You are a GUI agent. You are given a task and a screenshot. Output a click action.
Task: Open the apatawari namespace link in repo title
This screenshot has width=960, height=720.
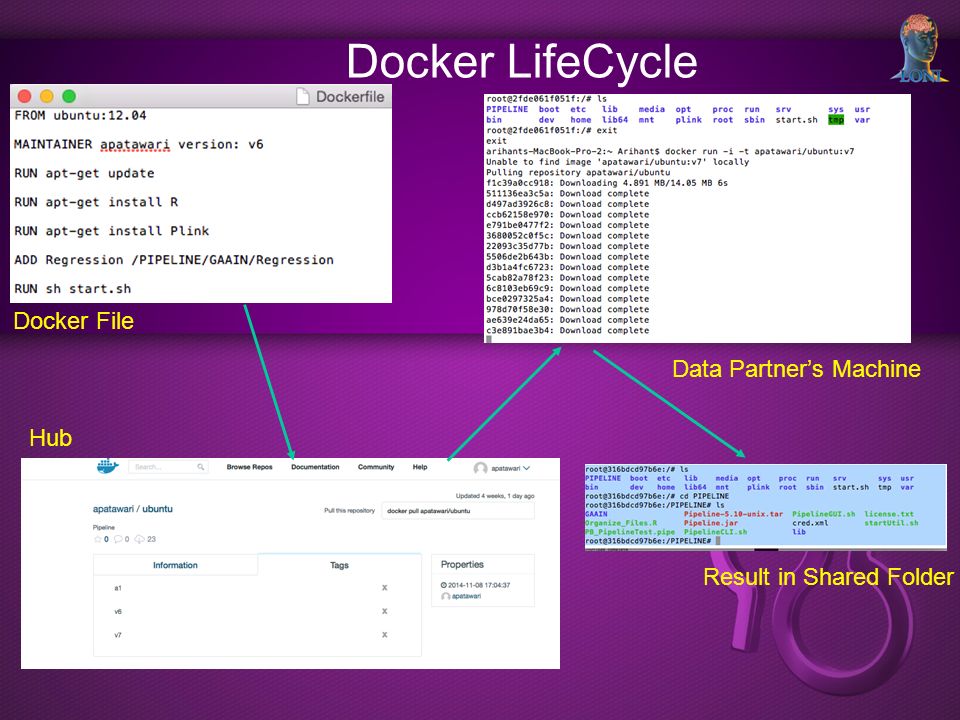click(x=113, y=509)
